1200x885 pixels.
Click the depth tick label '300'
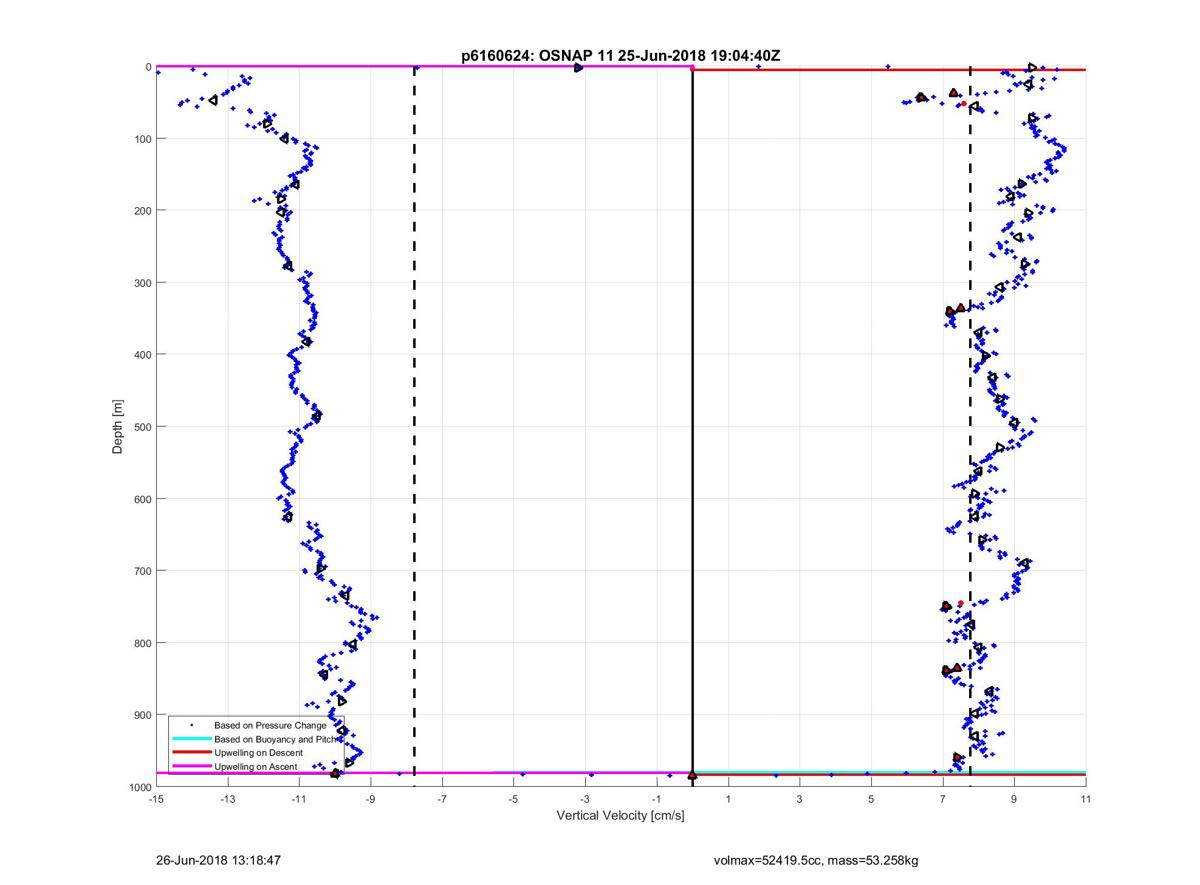click(x=142, y=282)
